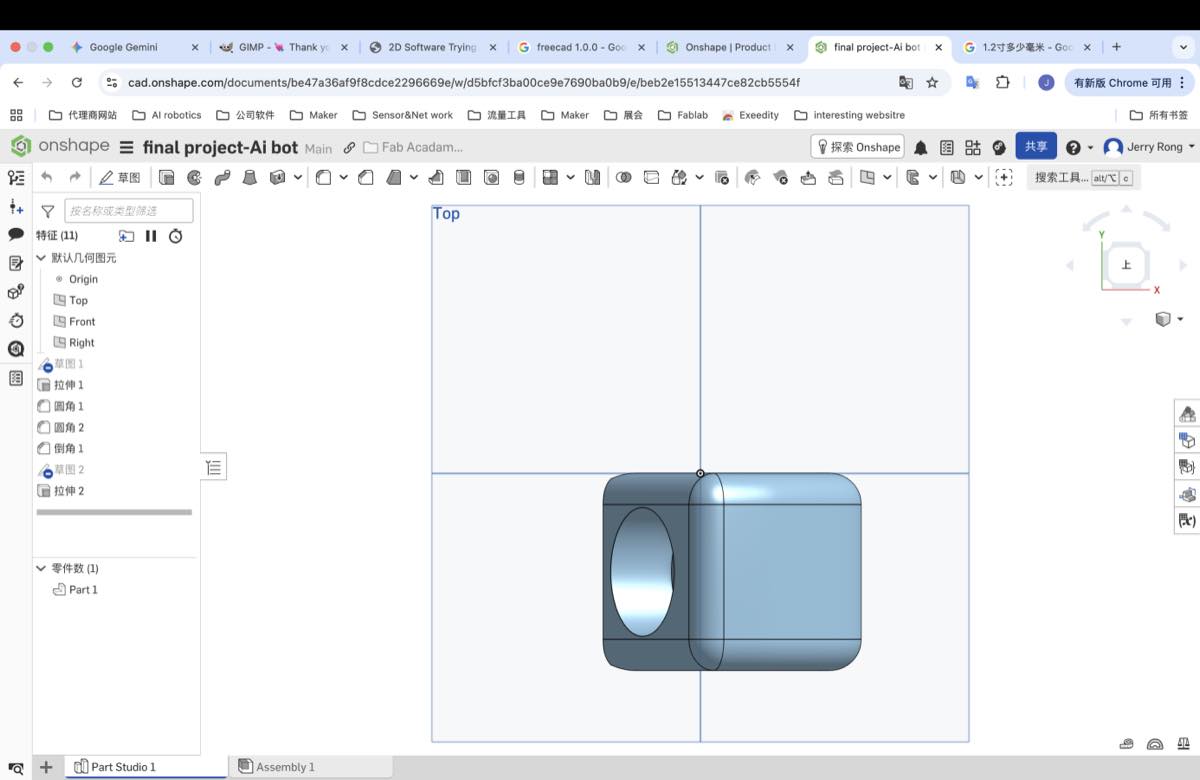The height and width of the screenshot is (780, 1200).
Task: Collapse the 默认几何图元 tree group
Action: pos(41,258)
